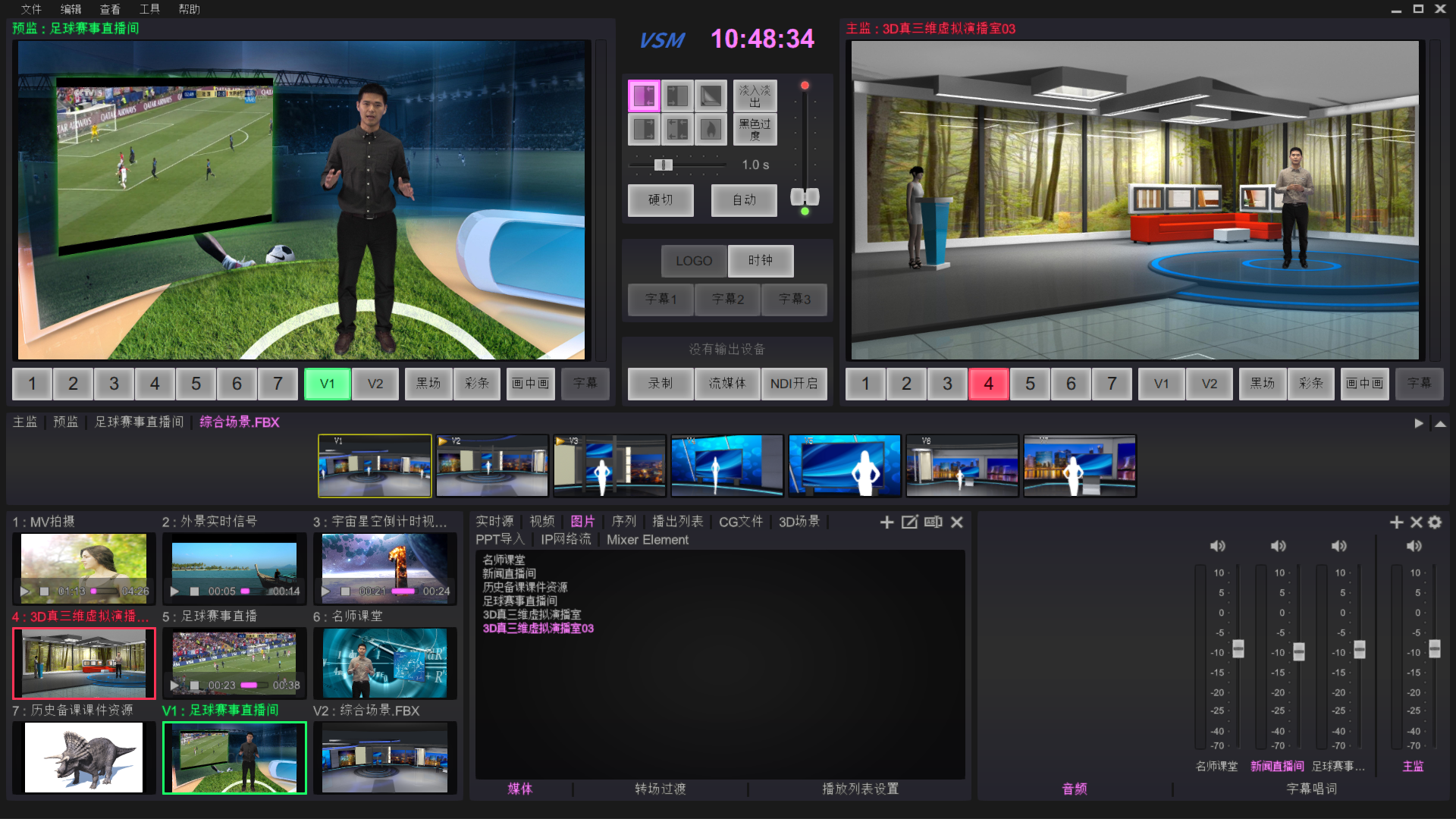The width and height of the screenshot is (1456, 822).
Task: Adjust the transition duration slider
Action: 663,165
